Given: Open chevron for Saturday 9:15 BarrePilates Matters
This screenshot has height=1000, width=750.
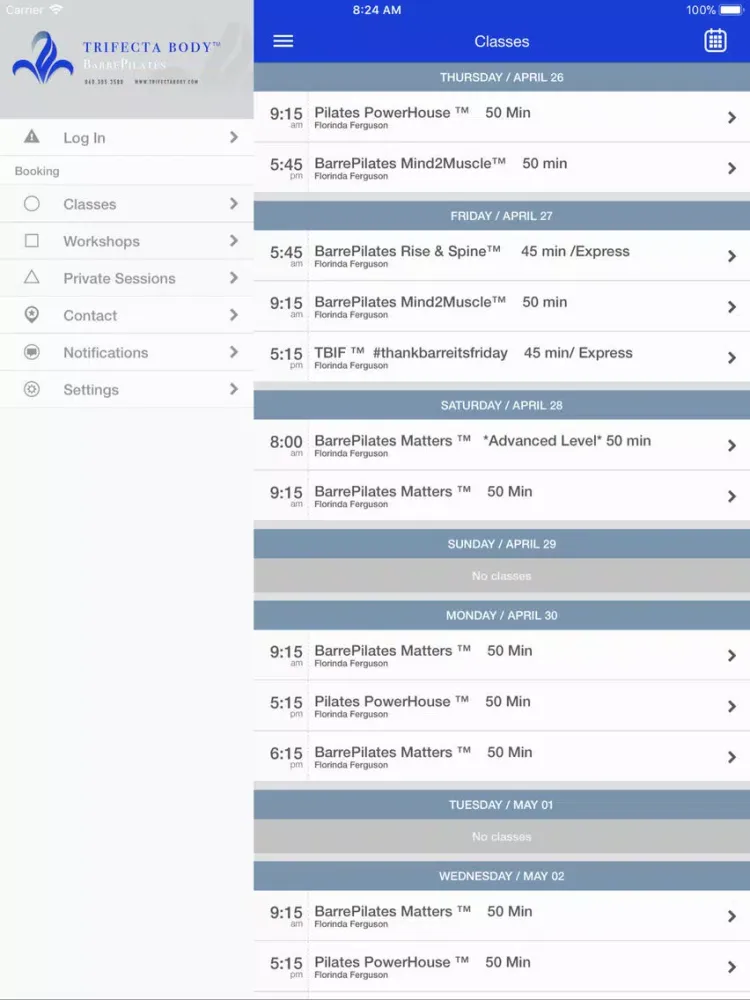Looking at the screenshot, I should coord(732,496).
